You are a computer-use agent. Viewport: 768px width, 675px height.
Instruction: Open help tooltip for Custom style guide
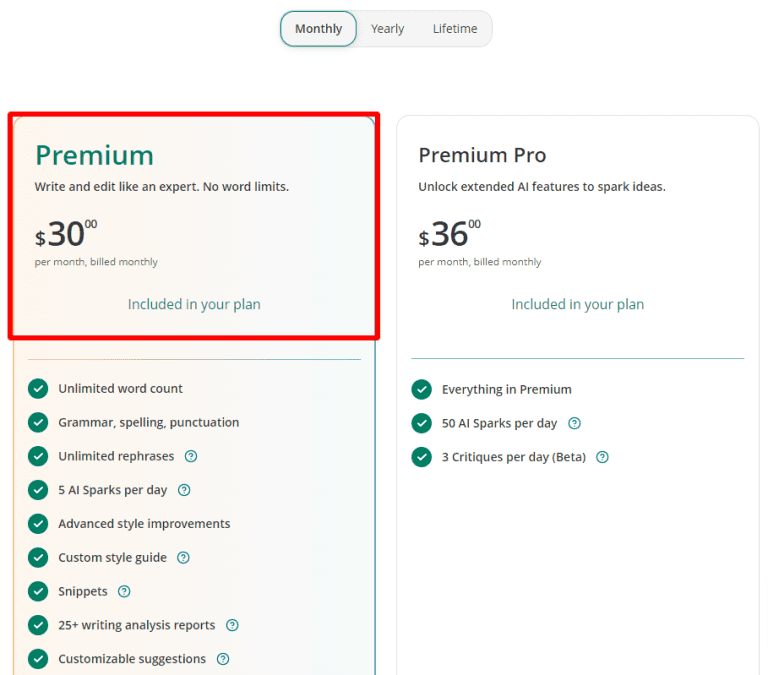coord(183,558)
